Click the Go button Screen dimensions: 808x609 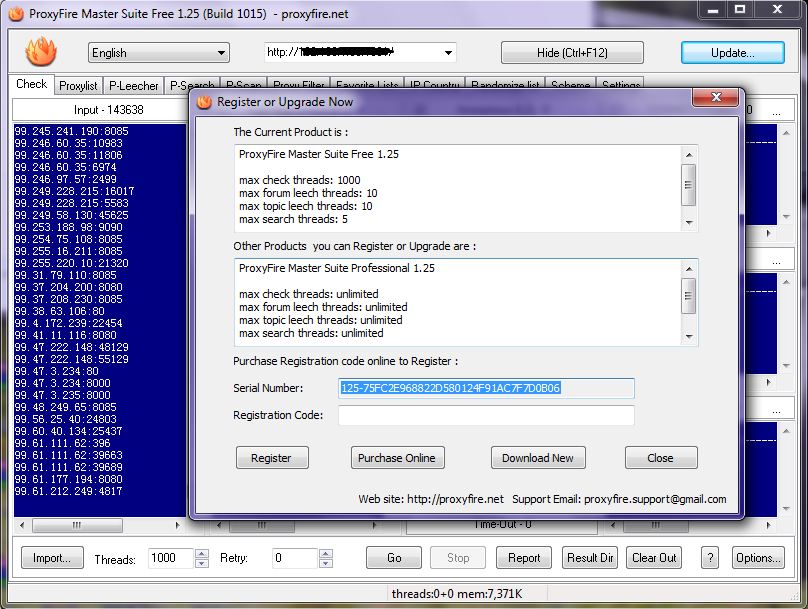pyautogui.click(x=394, y=557)
